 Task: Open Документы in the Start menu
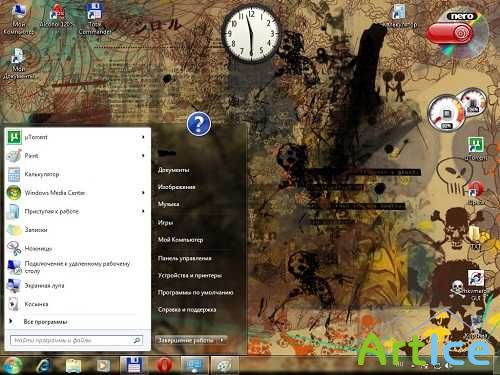[173, 170]
